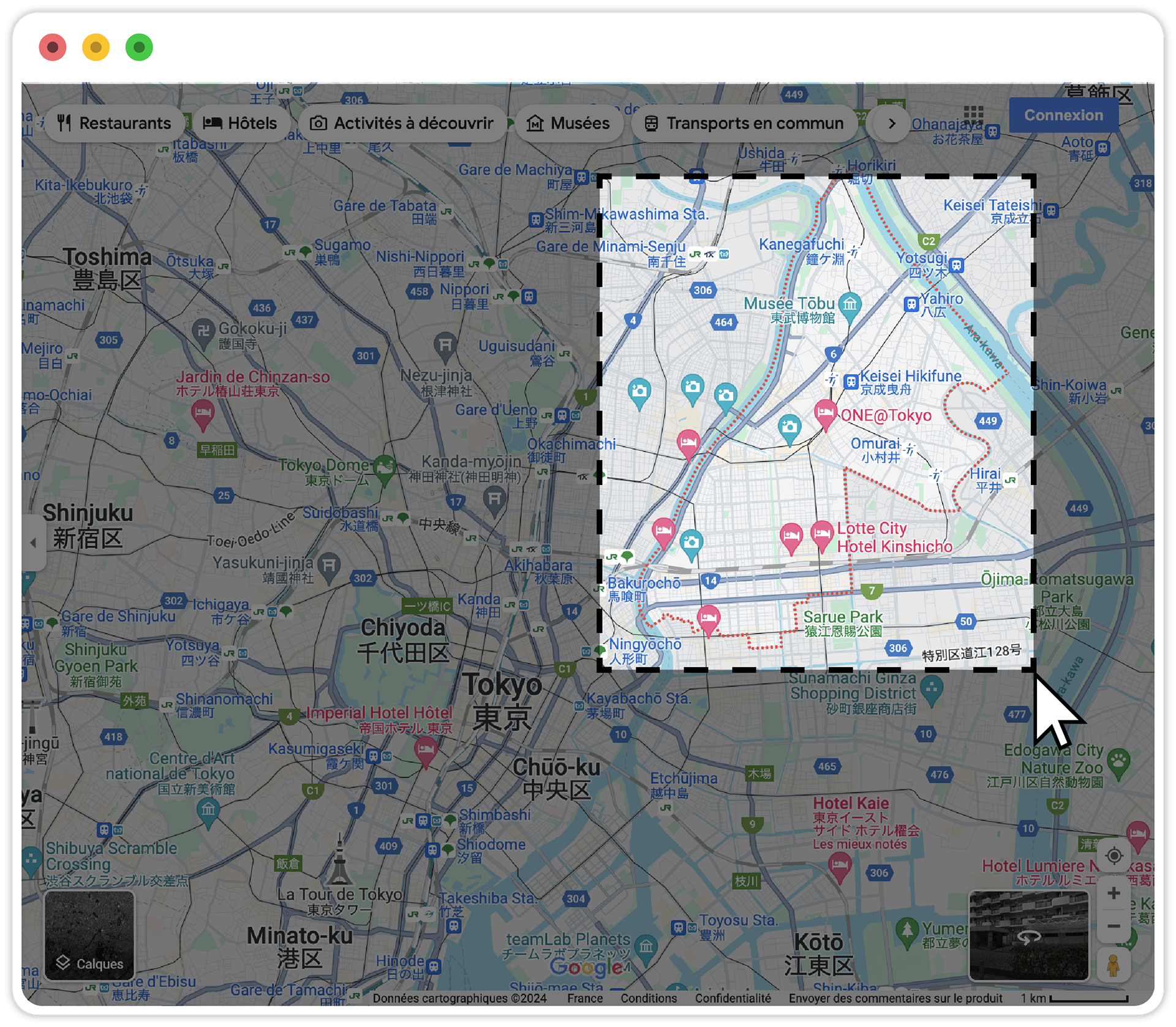The width and height of the screenshot is (1176, 1027).
Task: Click the Shibuya Scramble Crossing marker
Action: click(31, 860)
